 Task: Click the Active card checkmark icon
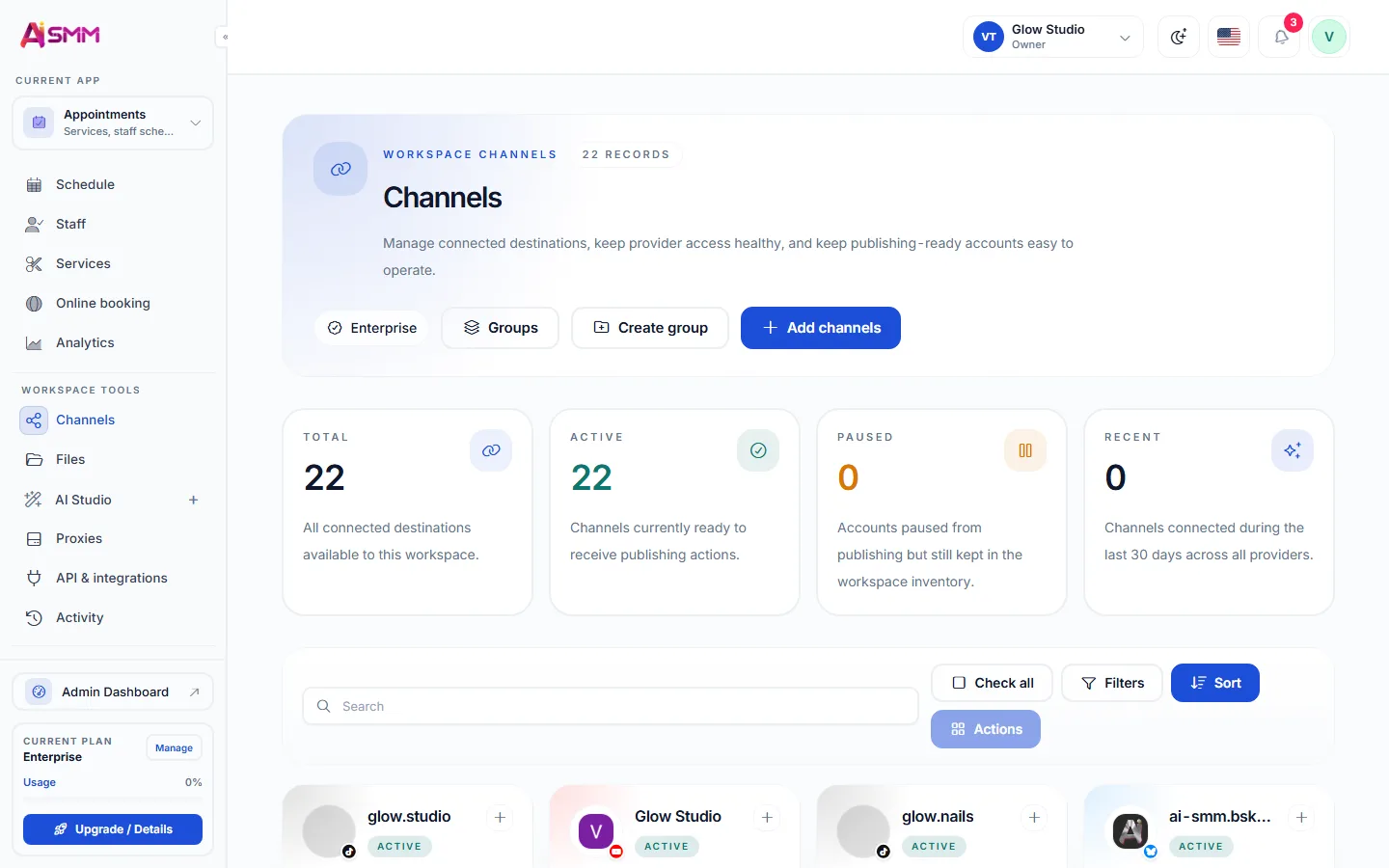[758, 450]
